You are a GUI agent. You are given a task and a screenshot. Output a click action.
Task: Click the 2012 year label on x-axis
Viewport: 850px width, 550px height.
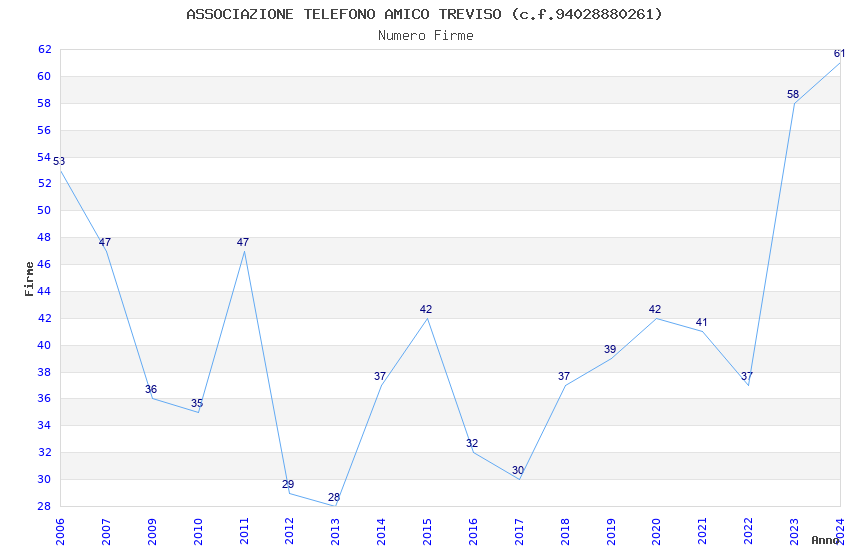[289, 531]
